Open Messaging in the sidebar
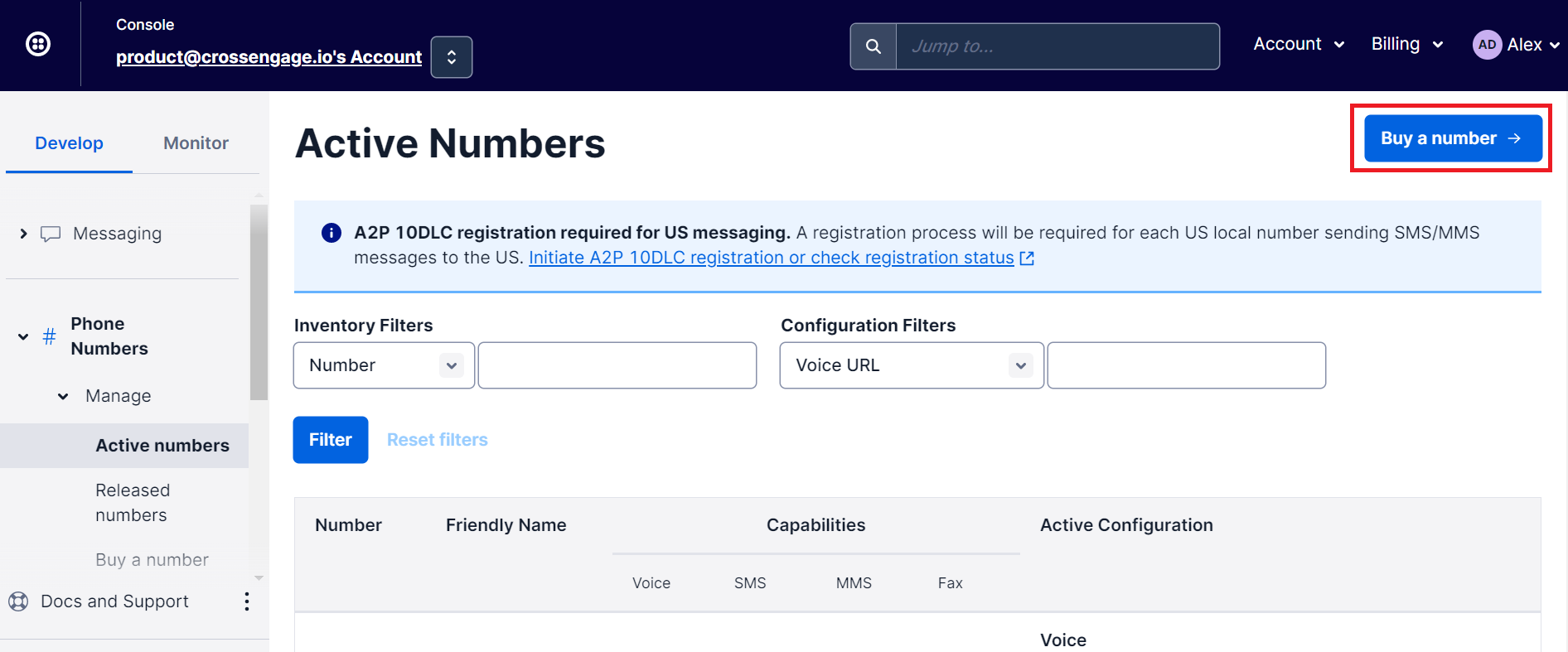 (x=117, y=234)
